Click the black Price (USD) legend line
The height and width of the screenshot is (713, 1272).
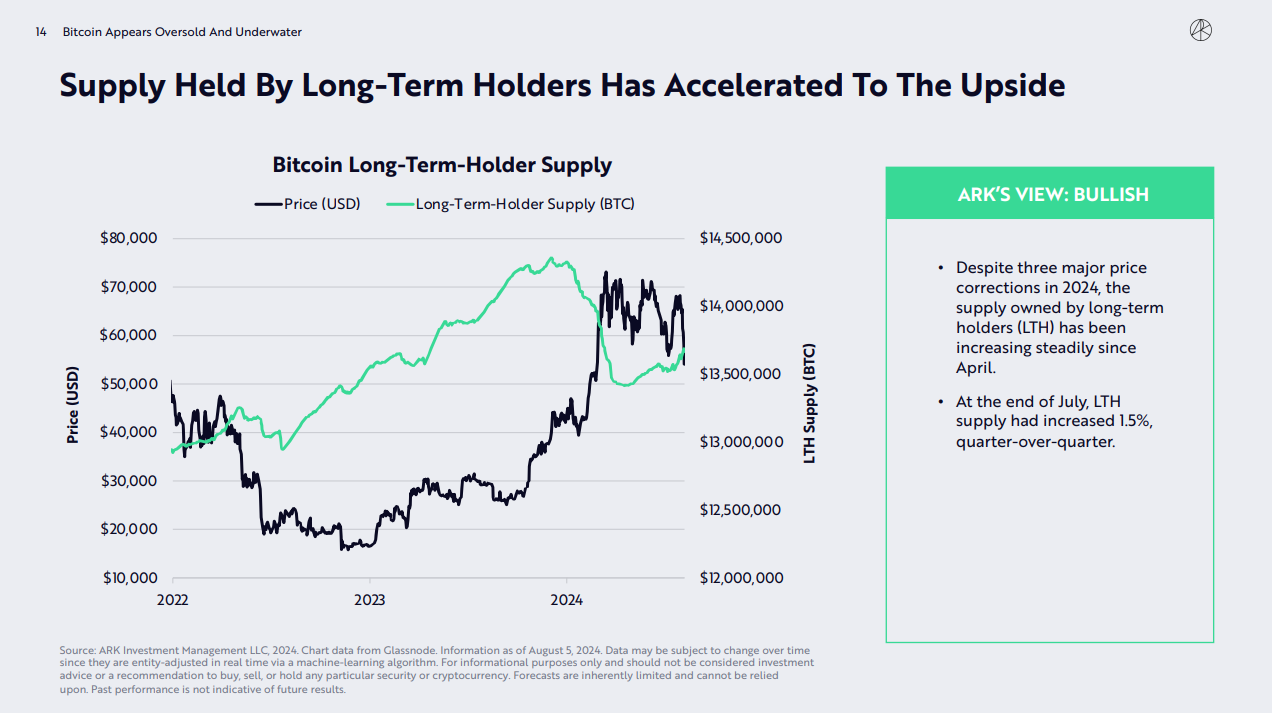tap(268, 204)
